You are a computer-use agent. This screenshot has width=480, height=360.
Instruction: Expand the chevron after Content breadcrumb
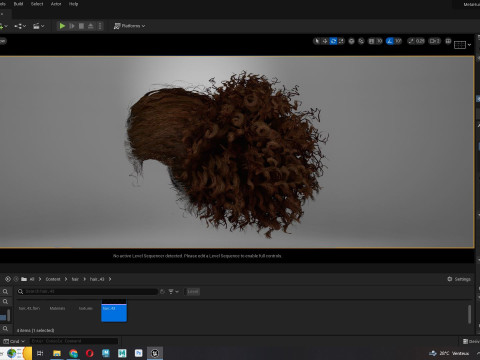pyautogui.click(x=66, y=279)
